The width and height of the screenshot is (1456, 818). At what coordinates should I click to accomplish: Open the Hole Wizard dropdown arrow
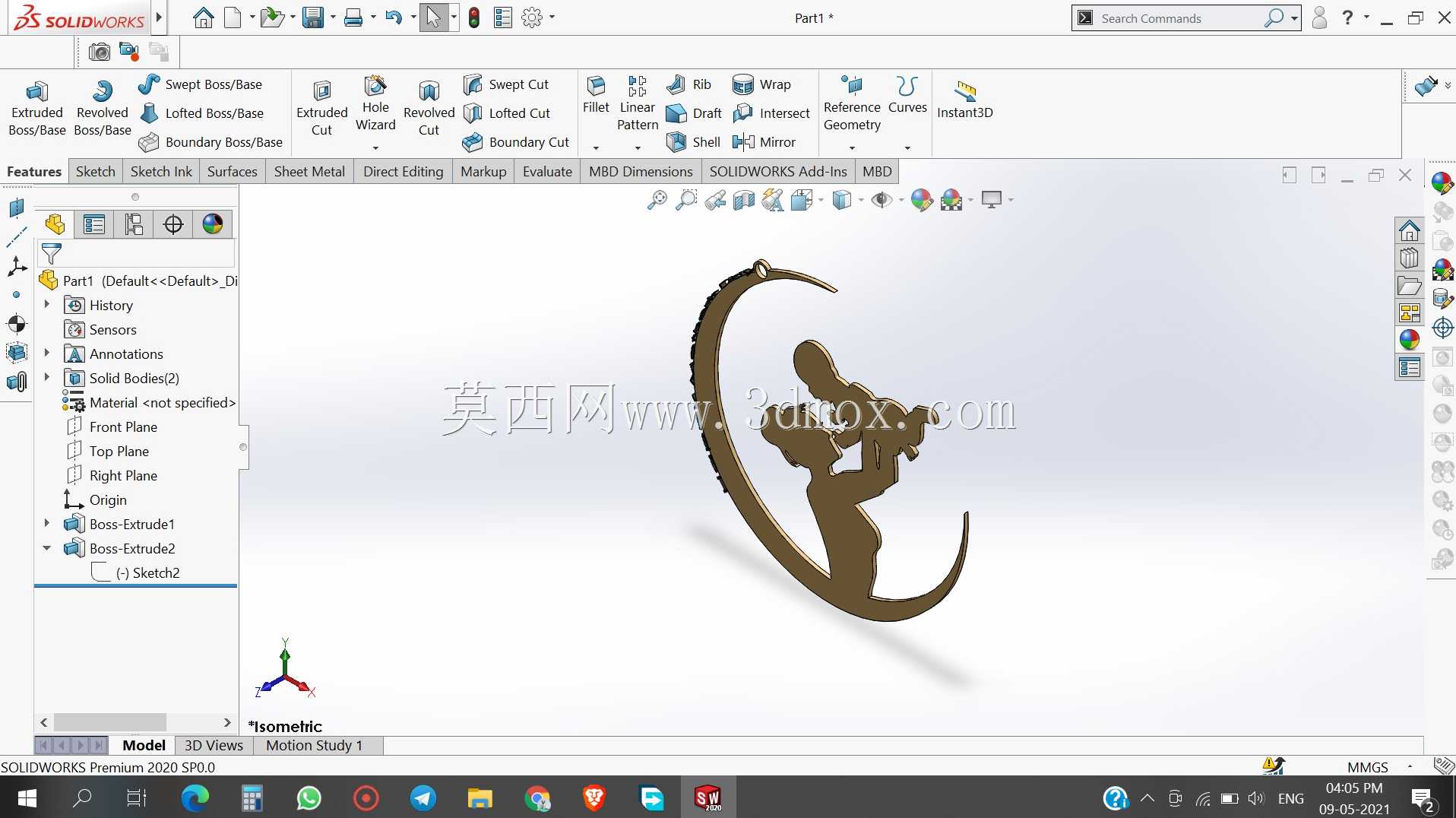pyautogui.click(x=375, y=148)
